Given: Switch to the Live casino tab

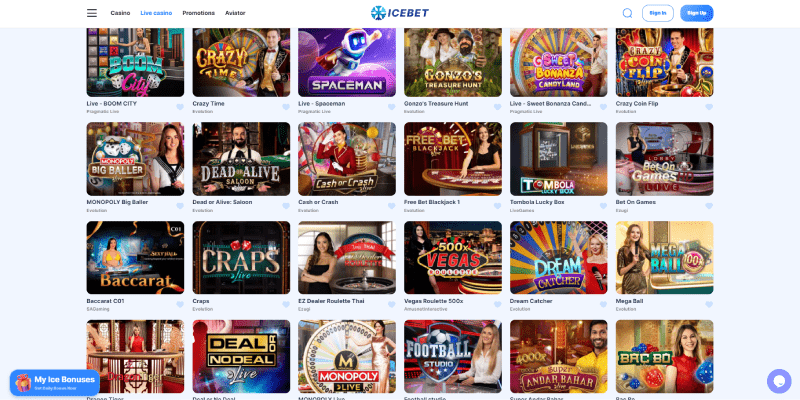Looking at the screenshot, I should pos(156,13).
